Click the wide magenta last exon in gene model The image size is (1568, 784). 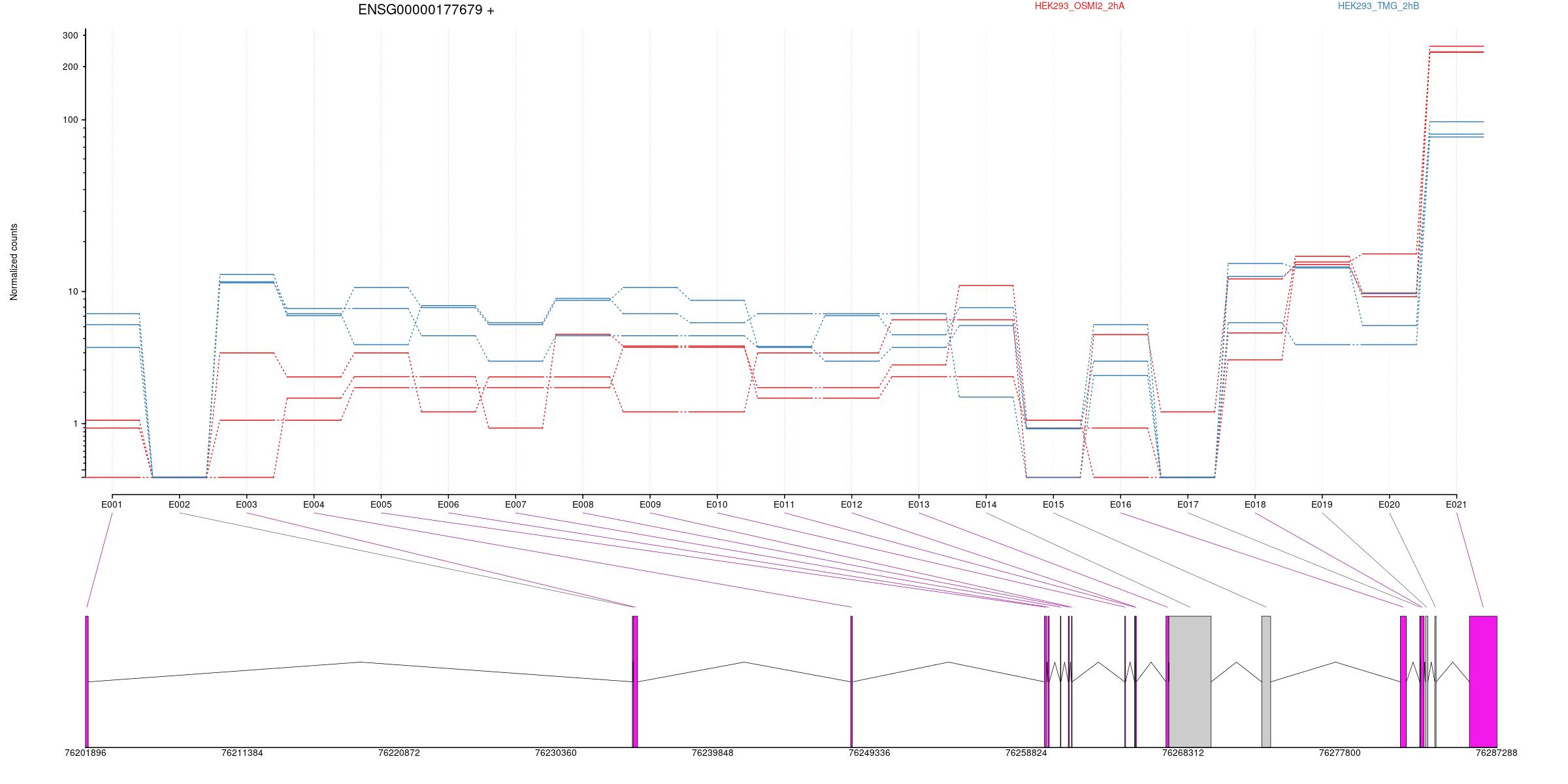[x=1483, y=681]
